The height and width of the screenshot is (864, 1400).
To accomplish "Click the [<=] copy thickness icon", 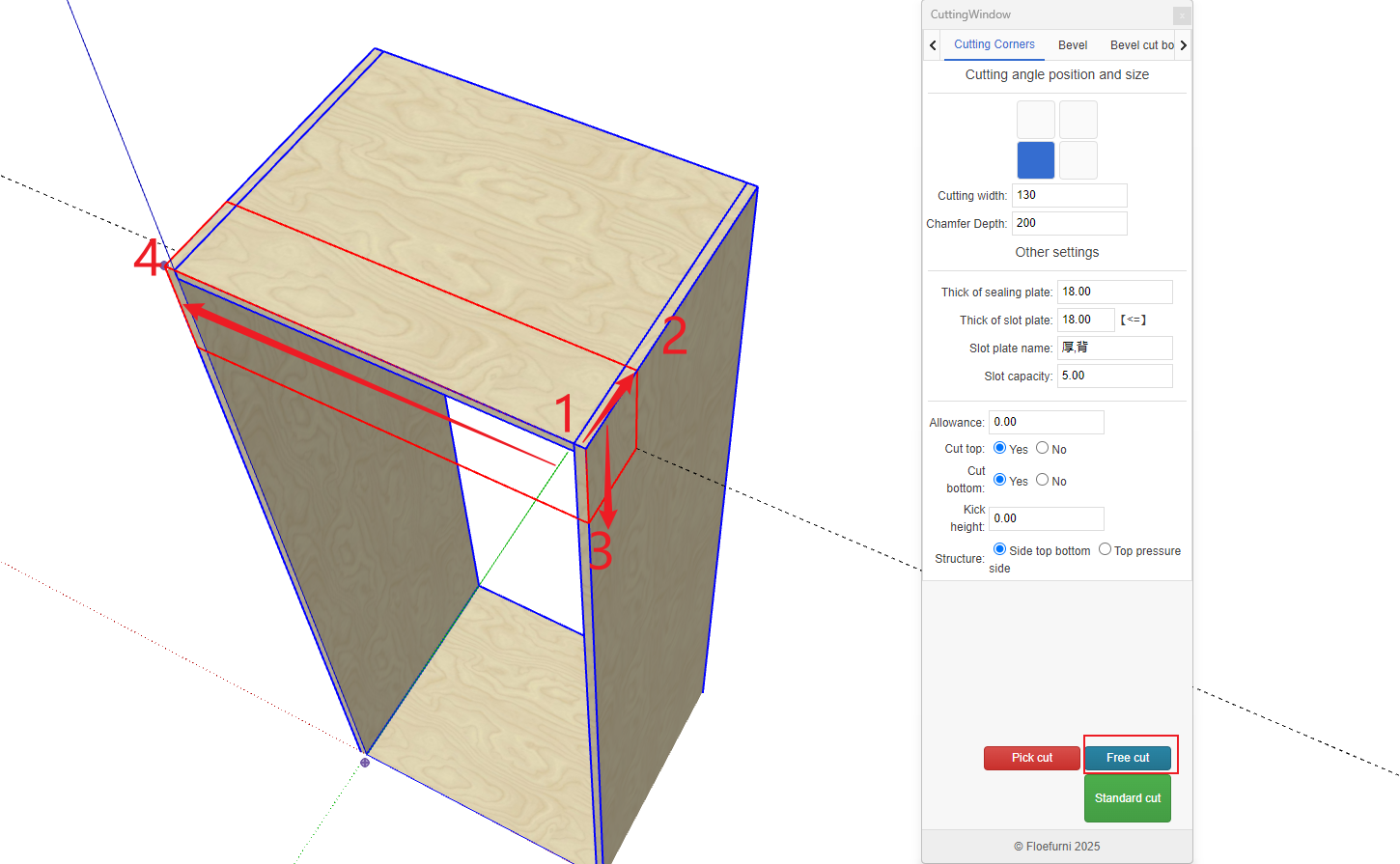I will [1134, 320].
